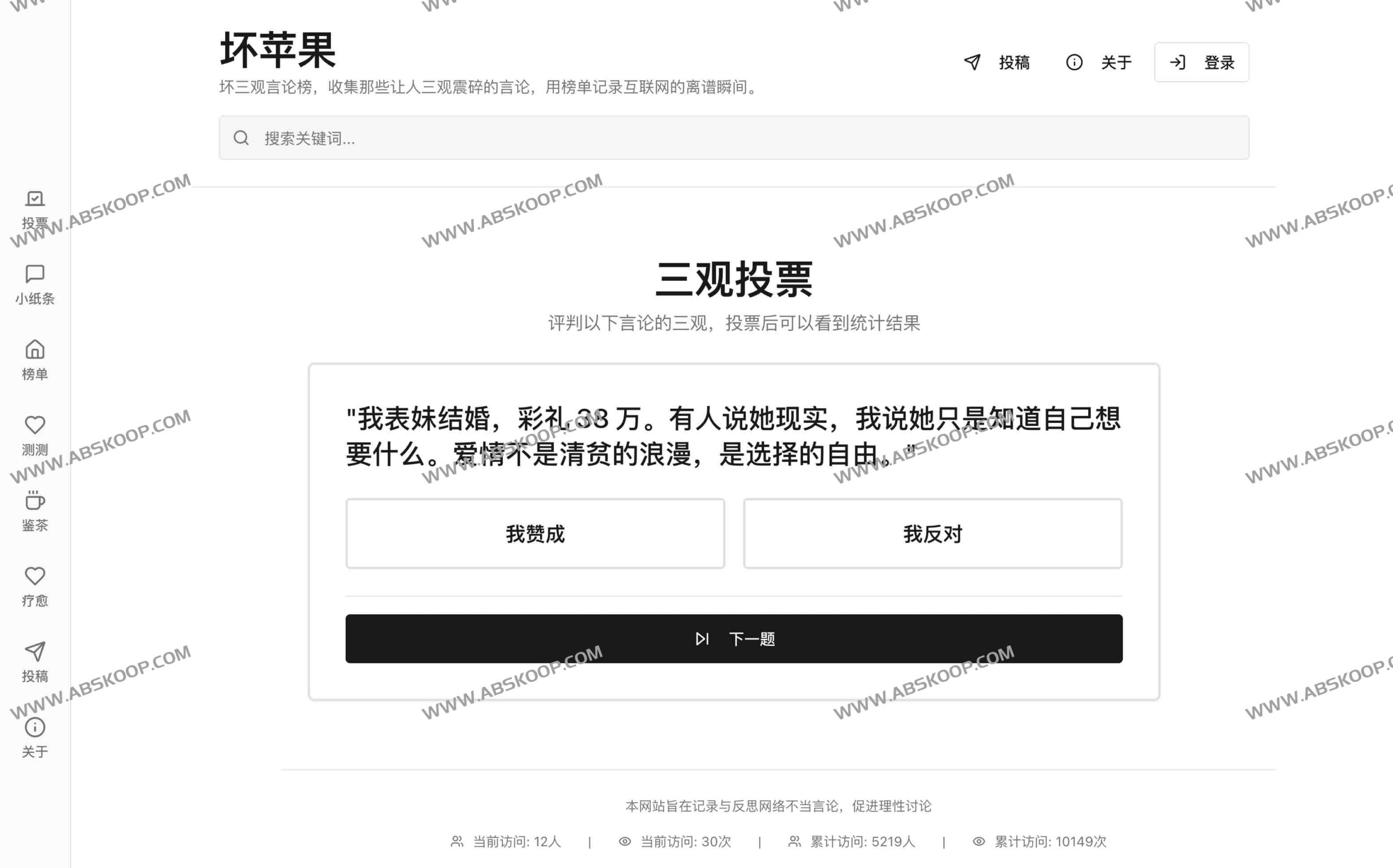This screenshot has width=1393, height=868.
Task: Vote 我反对 on the statement
Action: pyautogui.click(x=932, y=534)
